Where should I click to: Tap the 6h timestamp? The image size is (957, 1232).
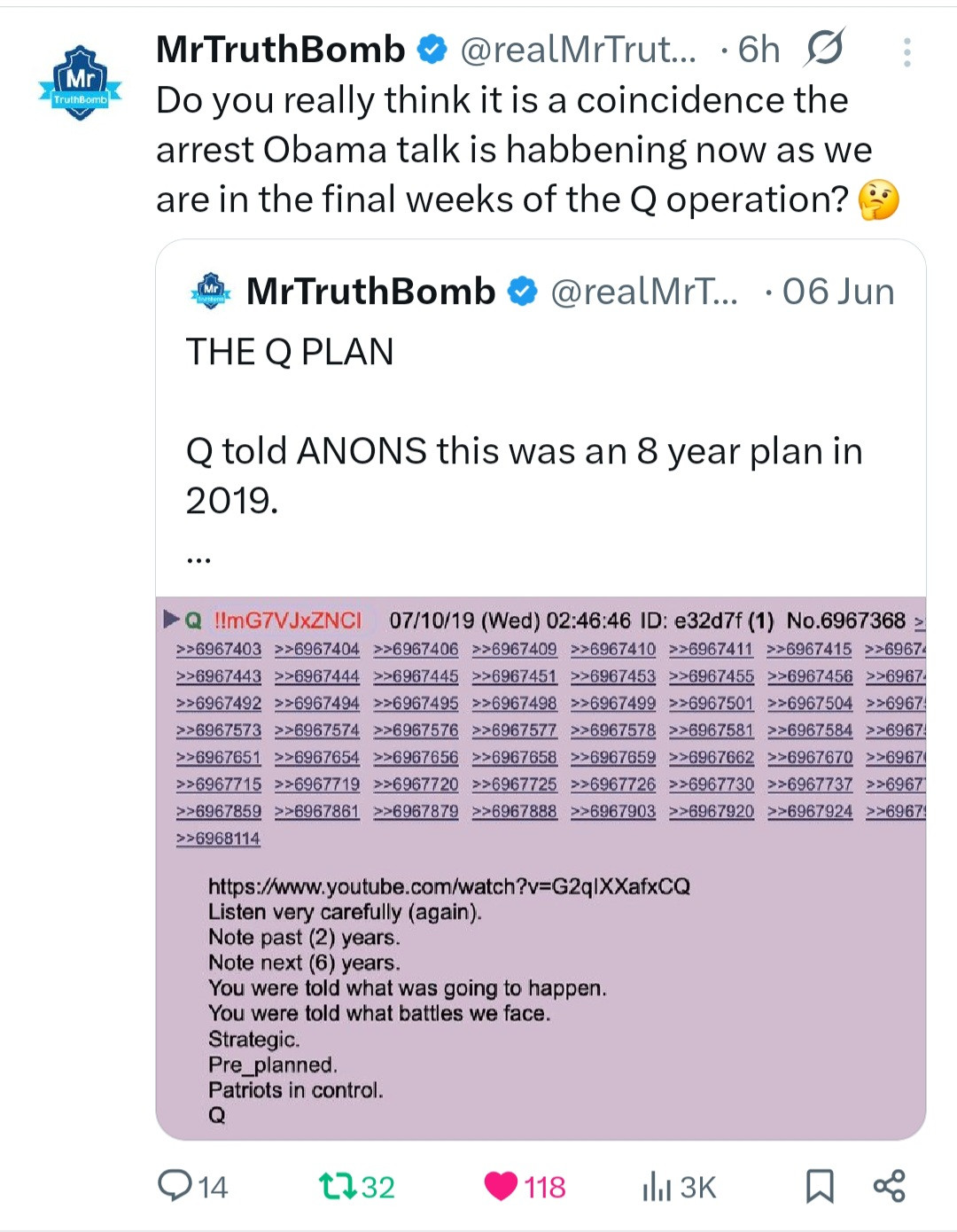pyautogui.click(x=759, y=51)
